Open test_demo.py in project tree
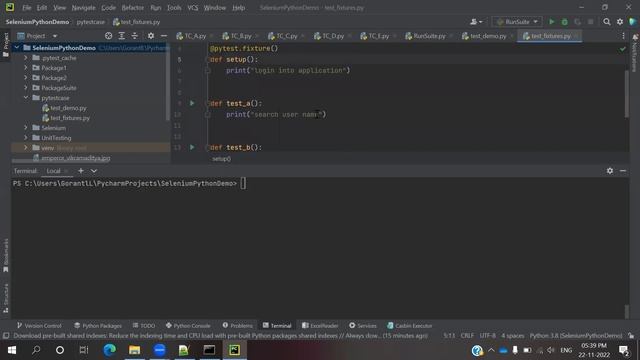The height and width of the screenshot is (360, 640). click(68, 108)
